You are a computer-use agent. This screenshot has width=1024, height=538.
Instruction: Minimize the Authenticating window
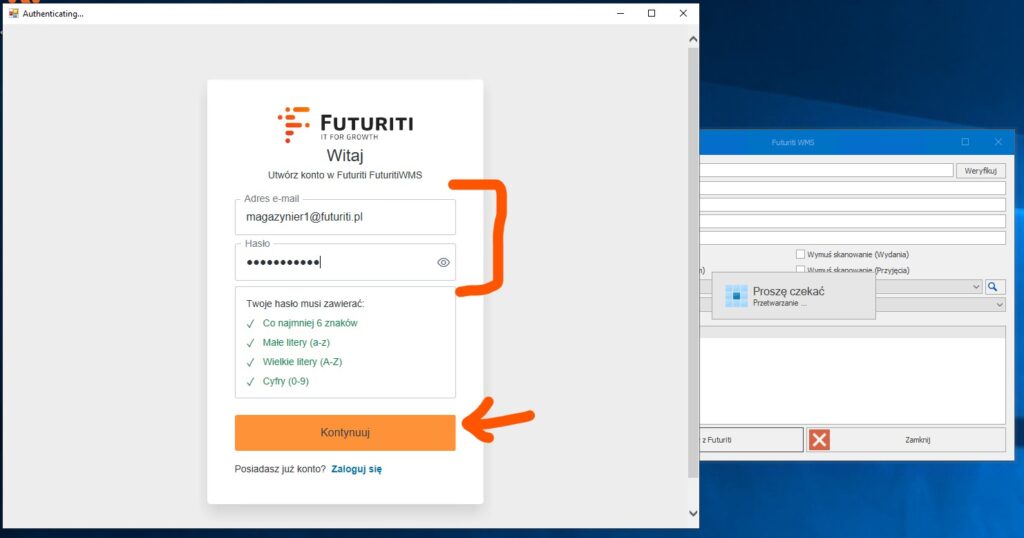(x=620, y=13)
